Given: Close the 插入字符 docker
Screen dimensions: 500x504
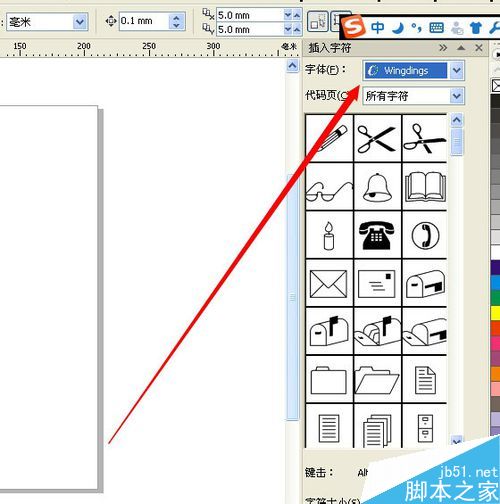Looking at the screenshot, I should pyautogui.click(x=479, y=48).
